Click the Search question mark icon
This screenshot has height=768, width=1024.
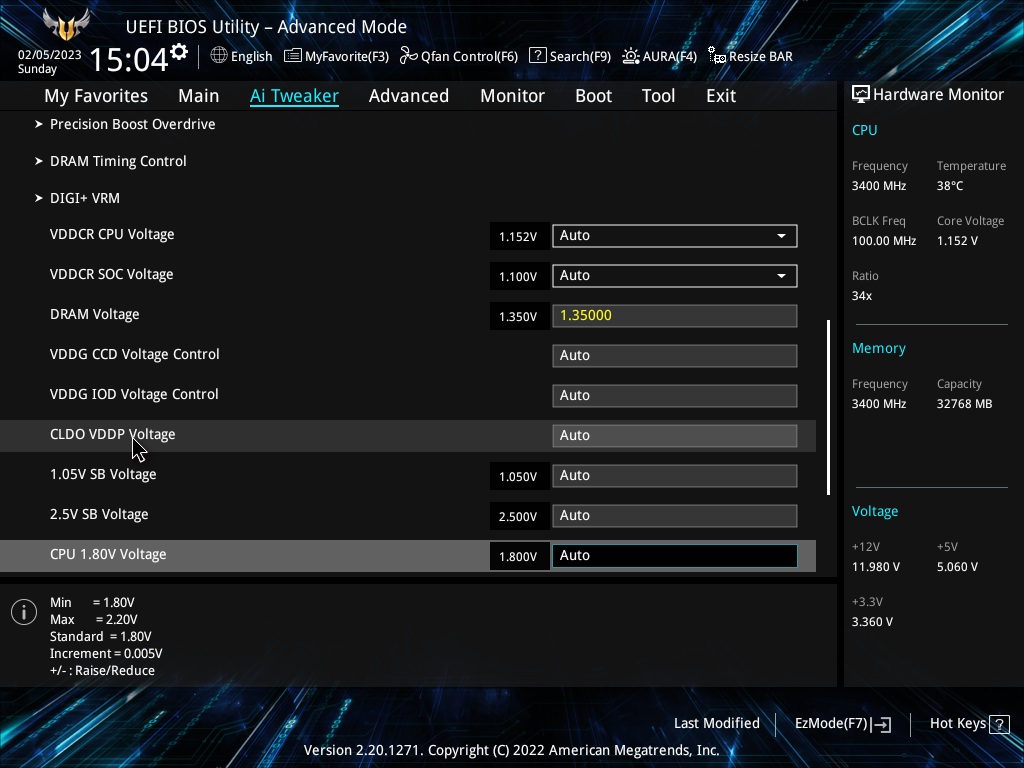point(537,56)
